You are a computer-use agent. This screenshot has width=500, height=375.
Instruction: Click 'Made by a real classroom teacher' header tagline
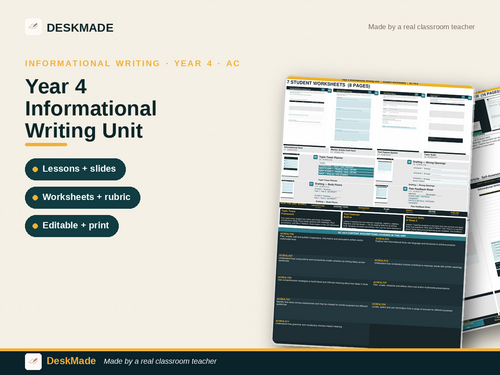point(421,27)
